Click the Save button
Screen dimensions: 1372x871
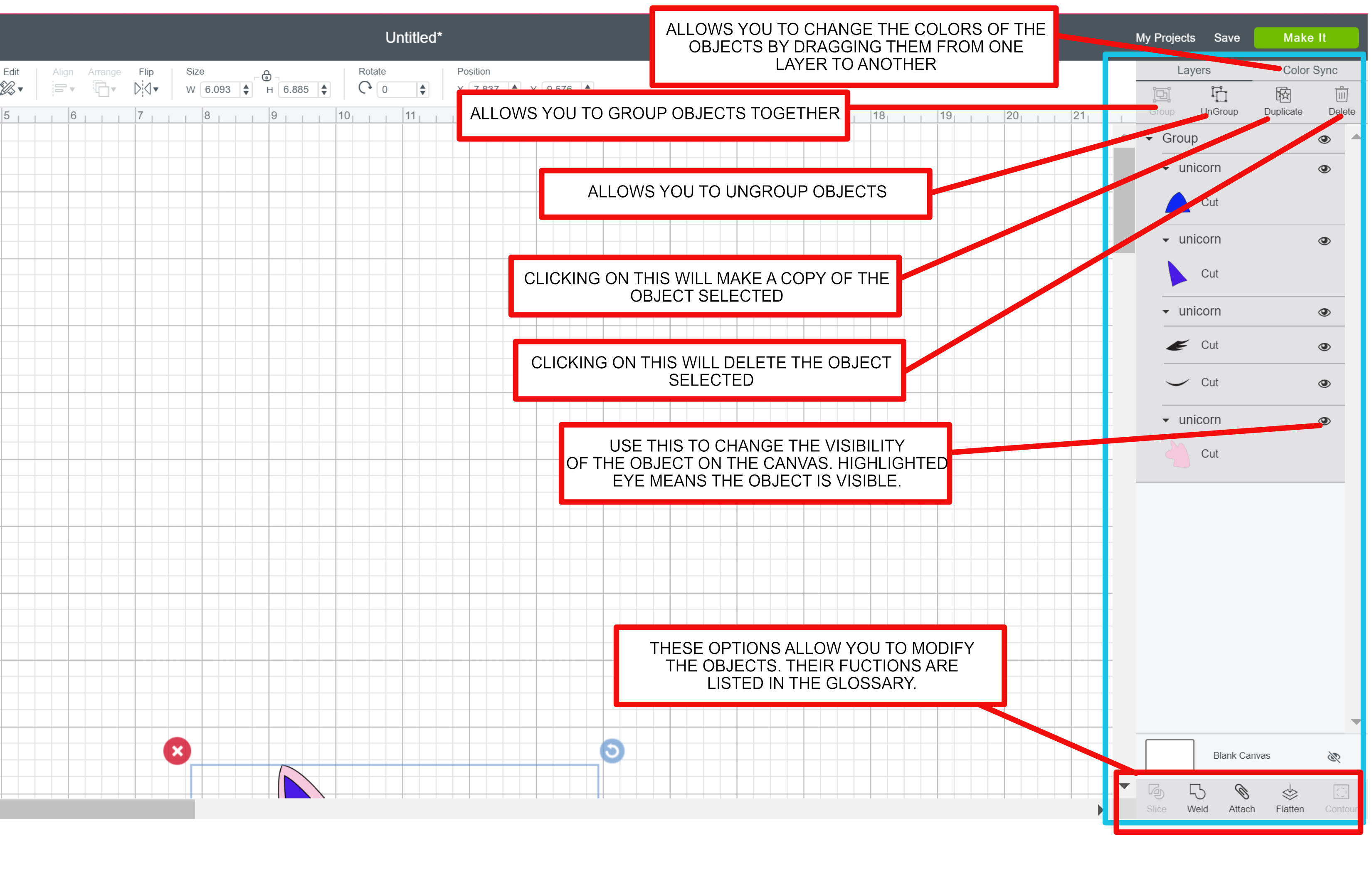click(1224, 38)
